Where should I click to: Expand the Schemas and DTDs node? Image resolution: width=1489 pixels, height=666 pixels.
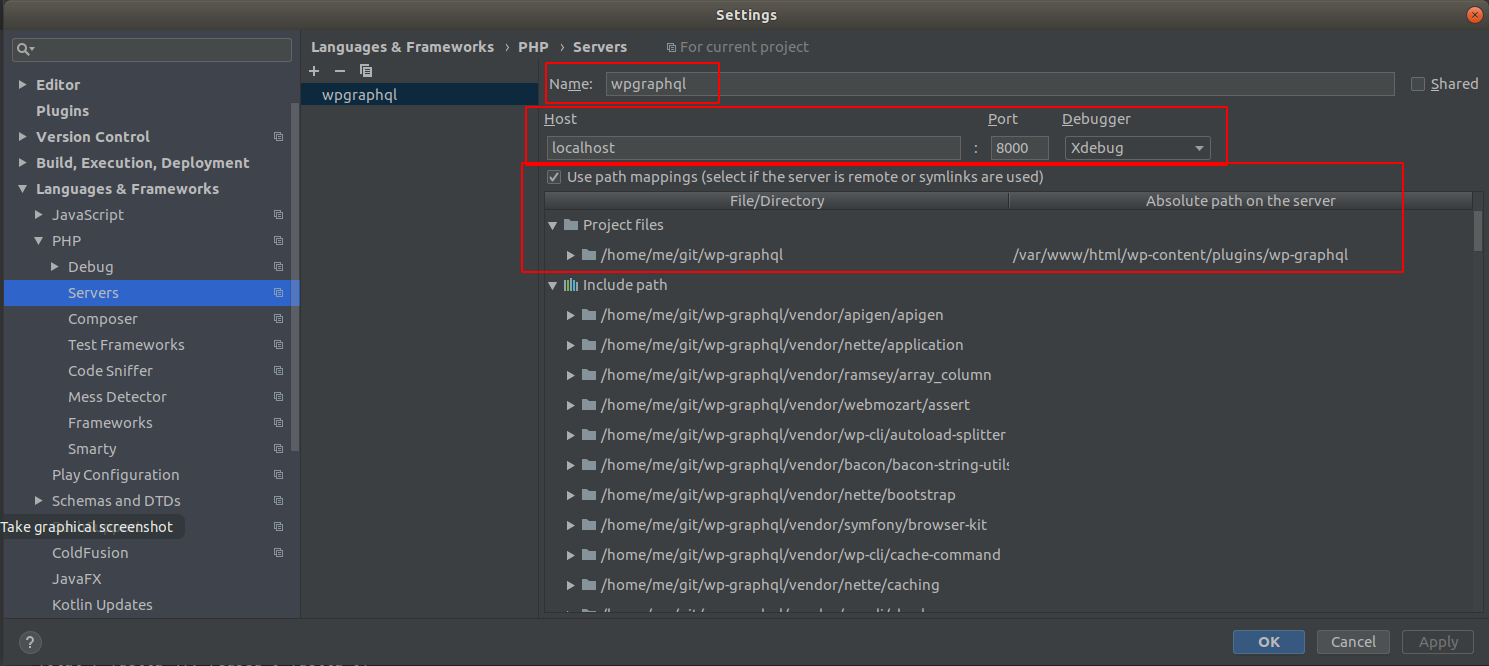coord(39,501)
